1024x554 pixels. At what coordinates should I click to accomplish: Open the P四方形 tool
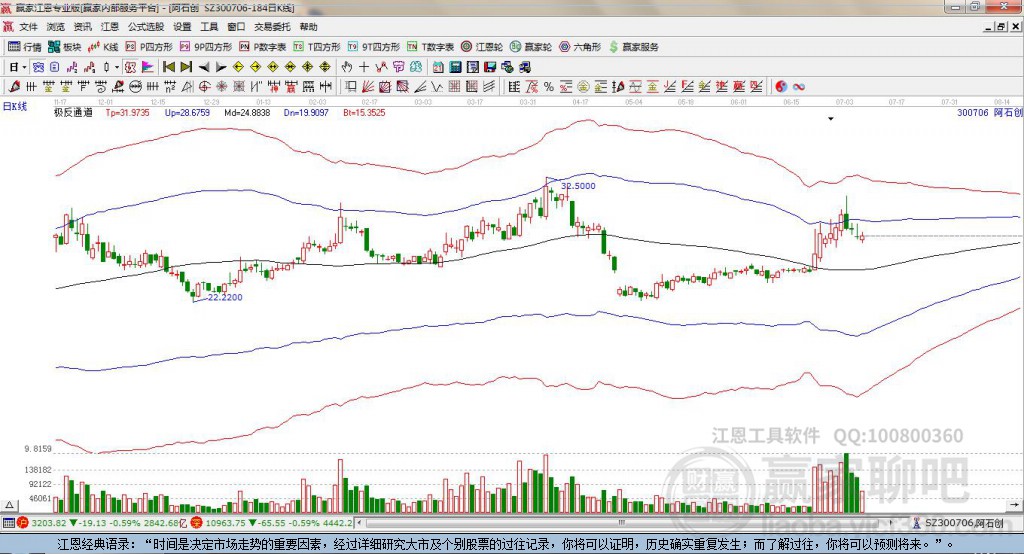click(149, 47)
